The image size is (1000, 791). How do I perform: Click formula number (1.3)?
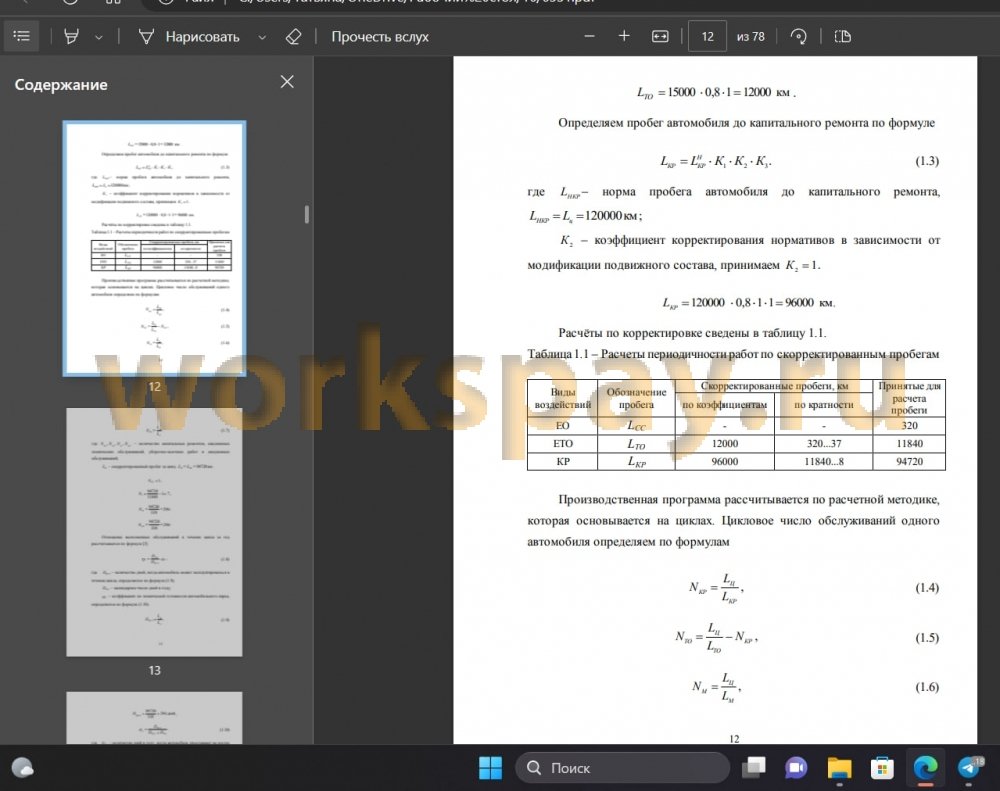tap(927, 161)
